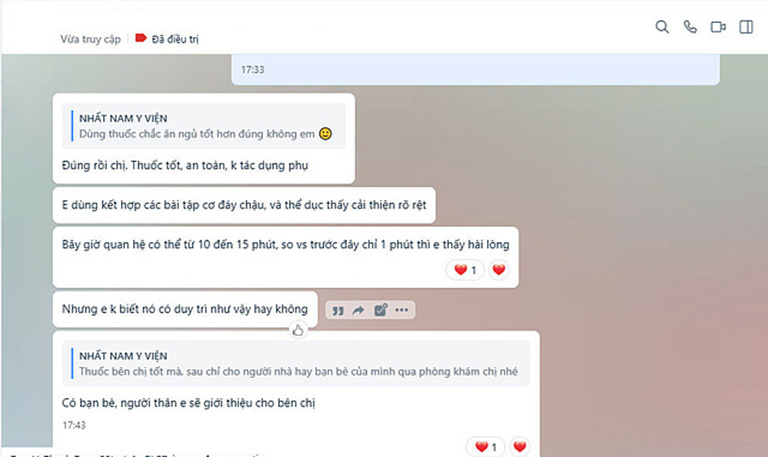
Task: Click the light blue 17:33 message bubble
Action: pos(475,69)
